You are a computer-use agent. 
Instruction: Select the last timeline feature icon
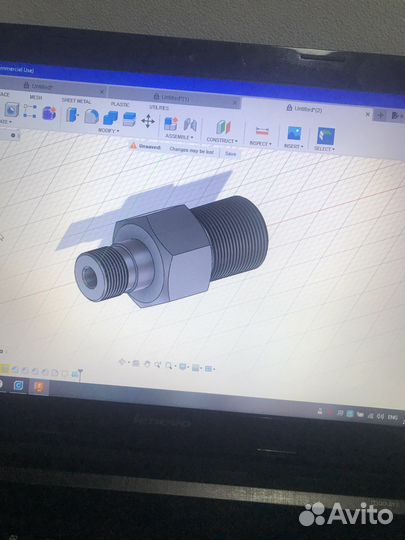pyautogui.click(x=74, y=374)
